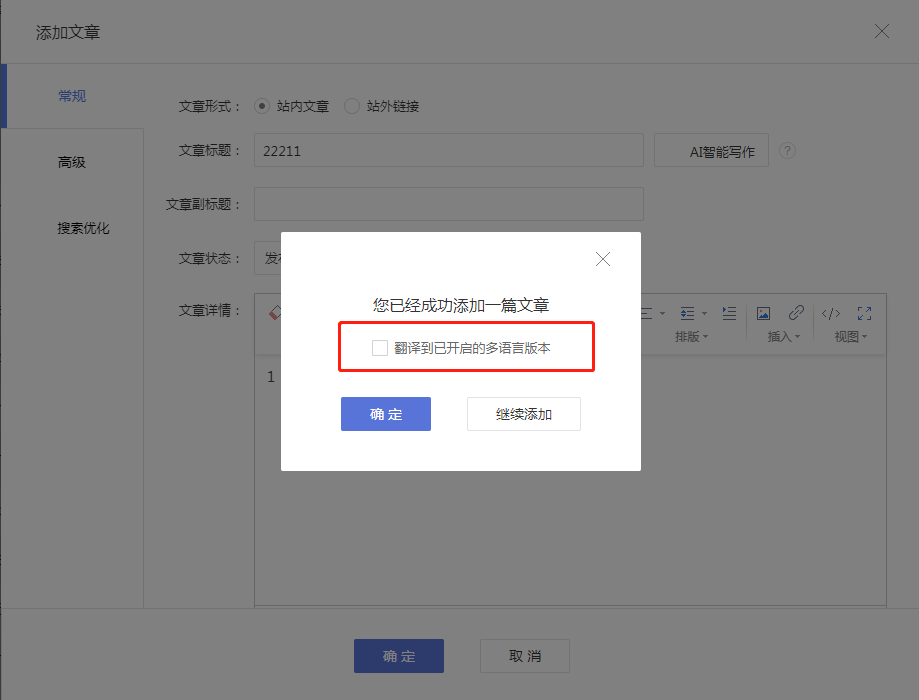Click the 继续添加 button
This screenshot has width=919, height=700.
coord(523,414)
